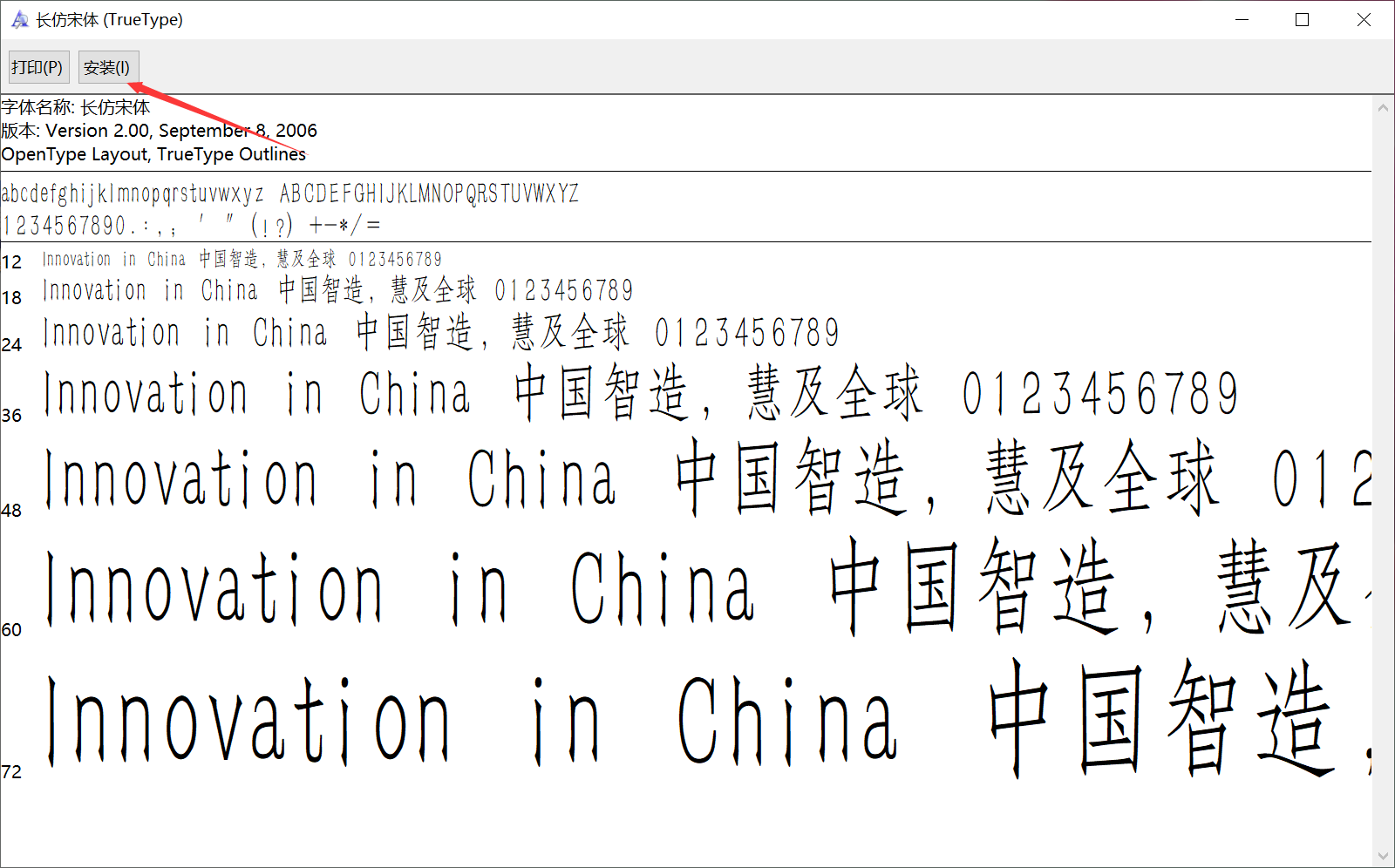The height and width of the screenshot is (868, 1395).
Task: Maximize the font viewer window
Action: pos(1303,19)
